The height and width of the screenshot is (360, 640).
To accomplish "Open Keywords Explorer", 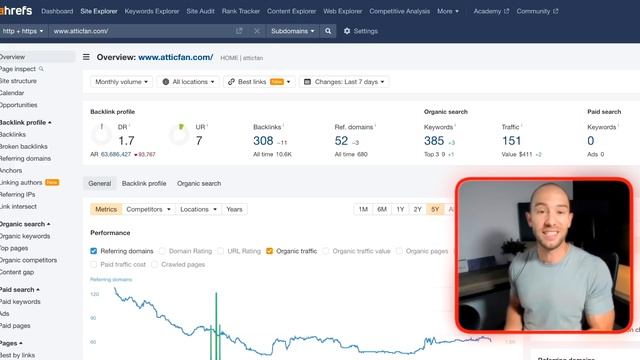I will [x=152, y=11].
